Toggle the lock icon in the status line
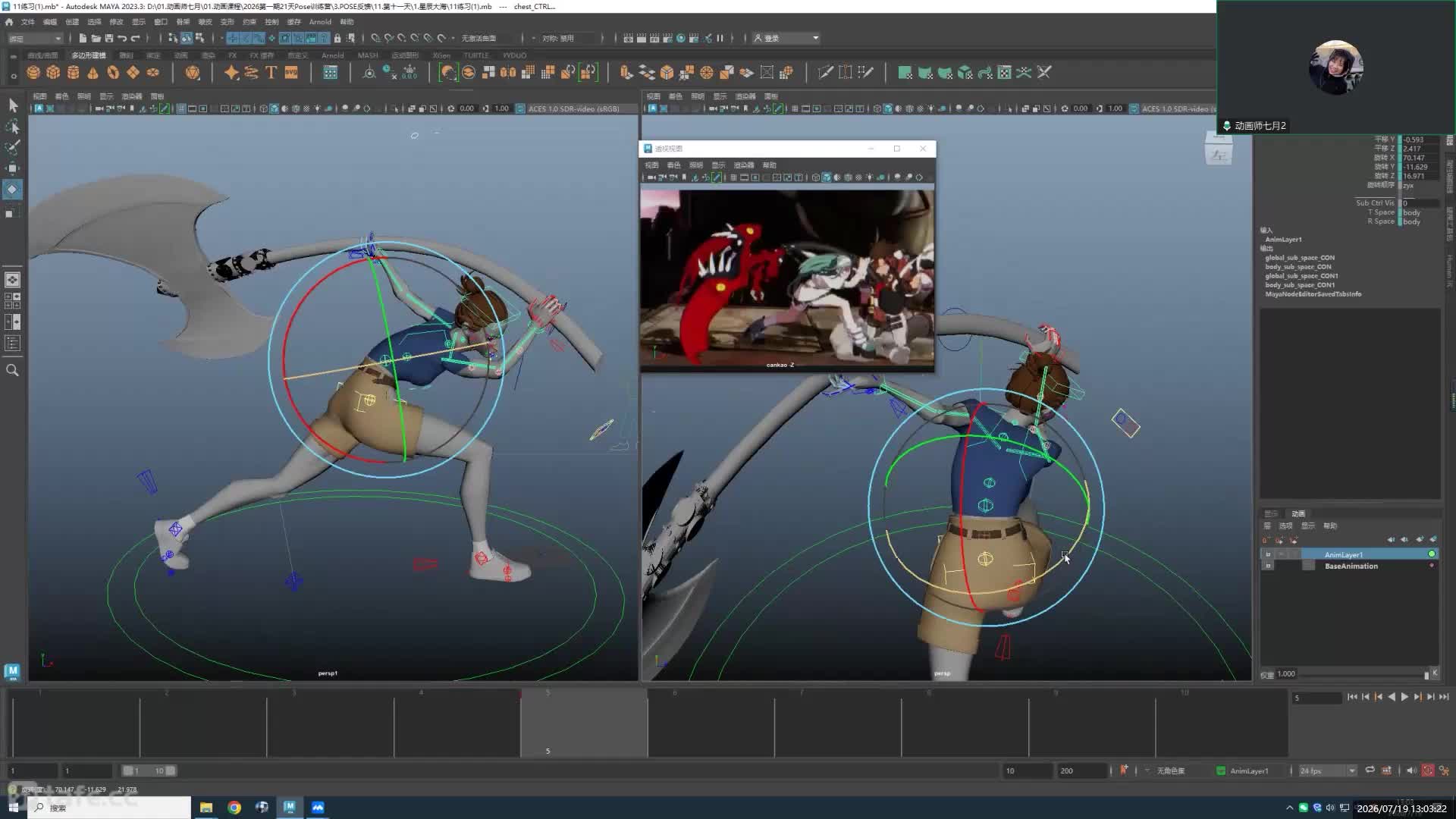The image size is (1456, 819). (337, 38)
